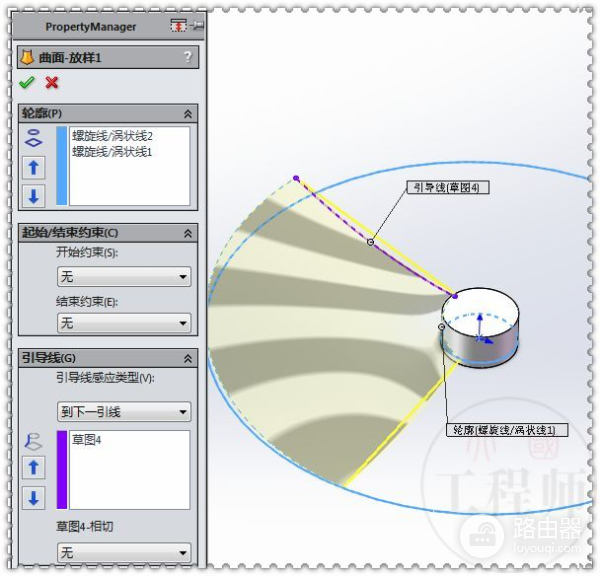Click the collapse-all icon beside PropertyManager title
Image resolution: width=600 pixels, height=576 pixels.
(x=178, y=26)
